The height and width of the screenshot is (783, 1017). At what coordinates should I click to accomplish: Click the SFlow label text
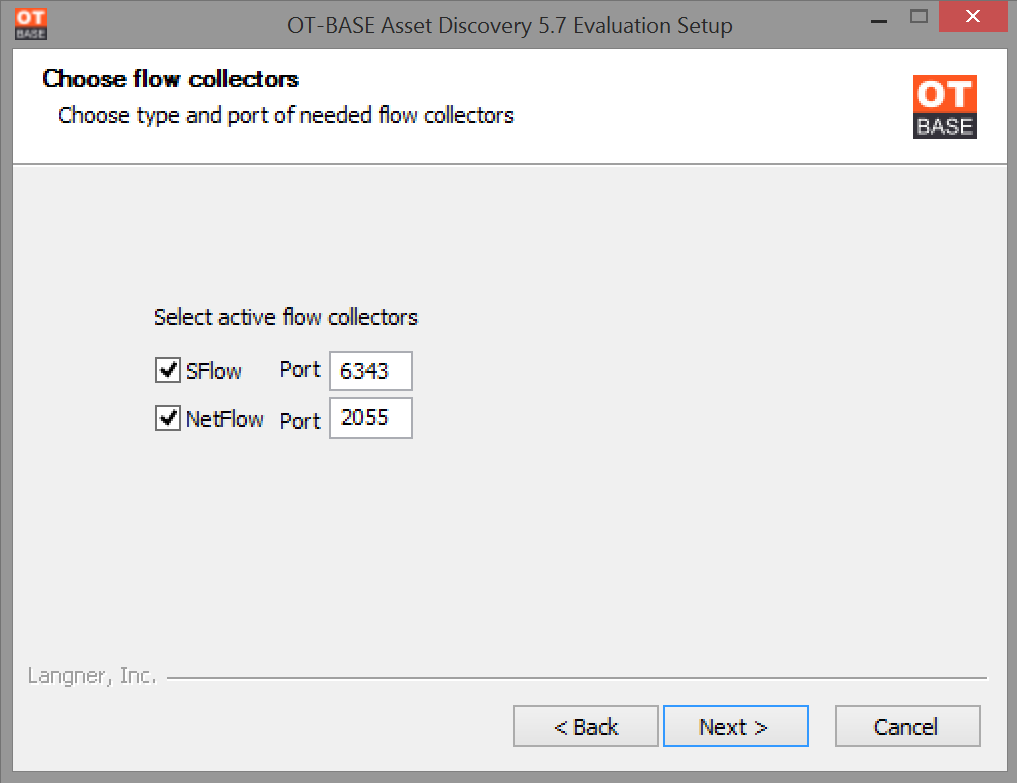point(213,371)
